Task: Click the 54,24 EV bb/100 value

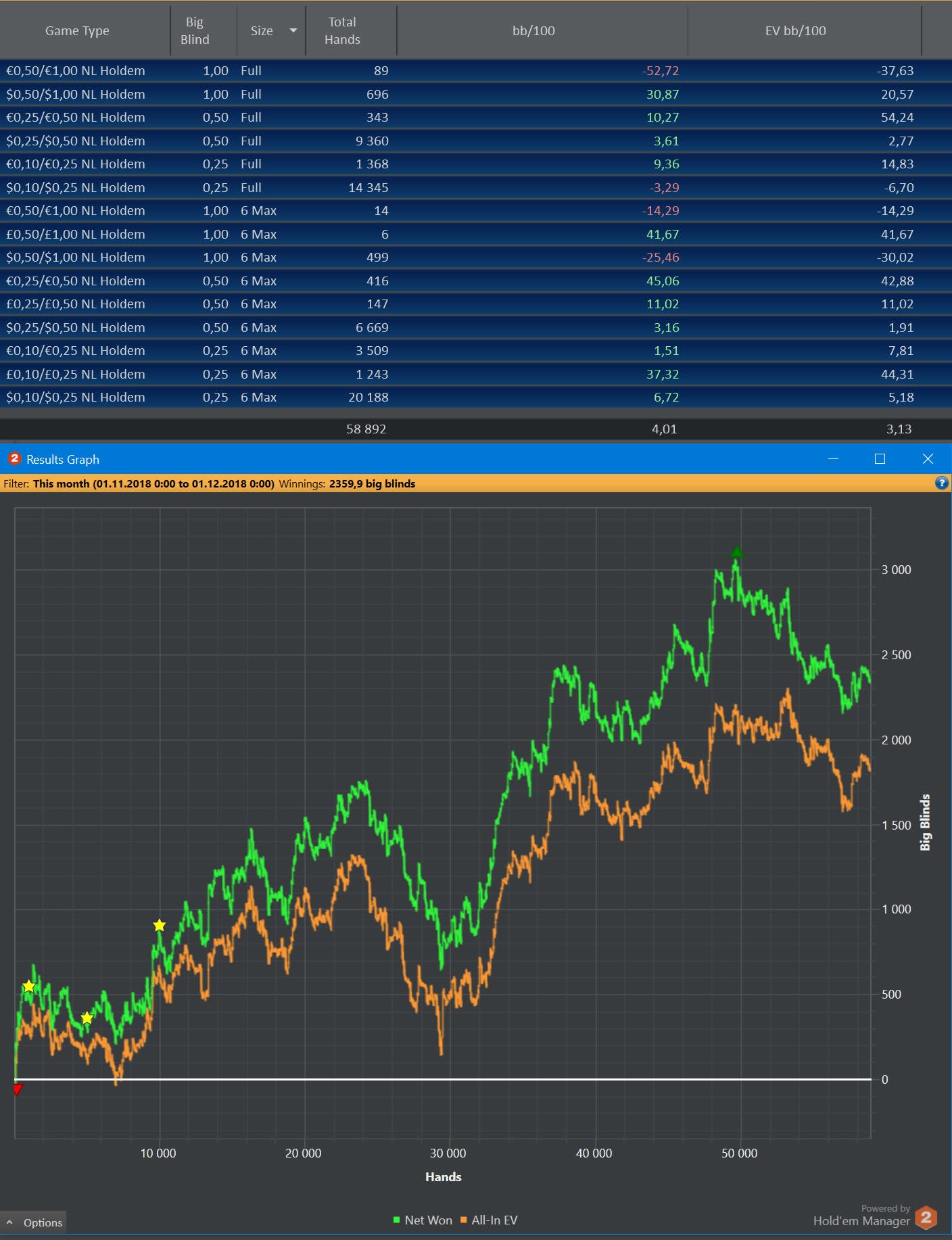Action: (x=897, y=117)
